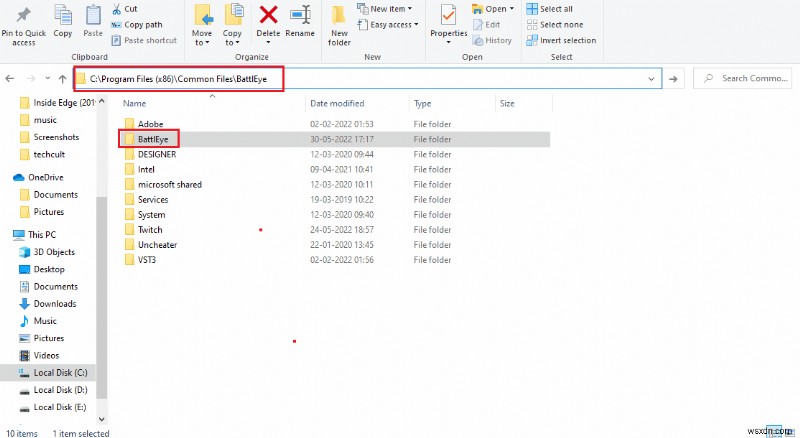
Task: Open music folder in Quick access
Action: 38,120
